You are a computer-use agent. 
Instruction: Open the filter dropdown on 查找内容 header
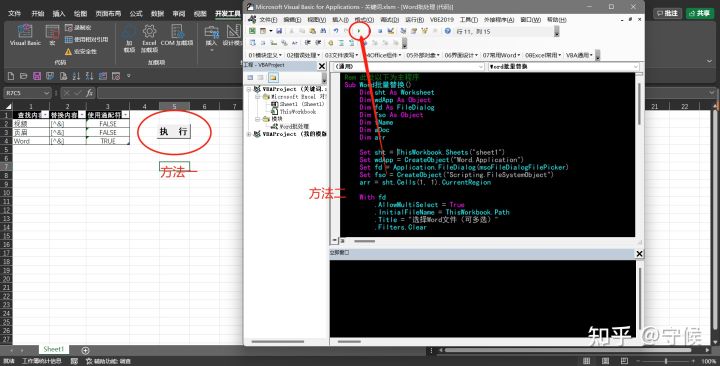[x=45, y=115]
